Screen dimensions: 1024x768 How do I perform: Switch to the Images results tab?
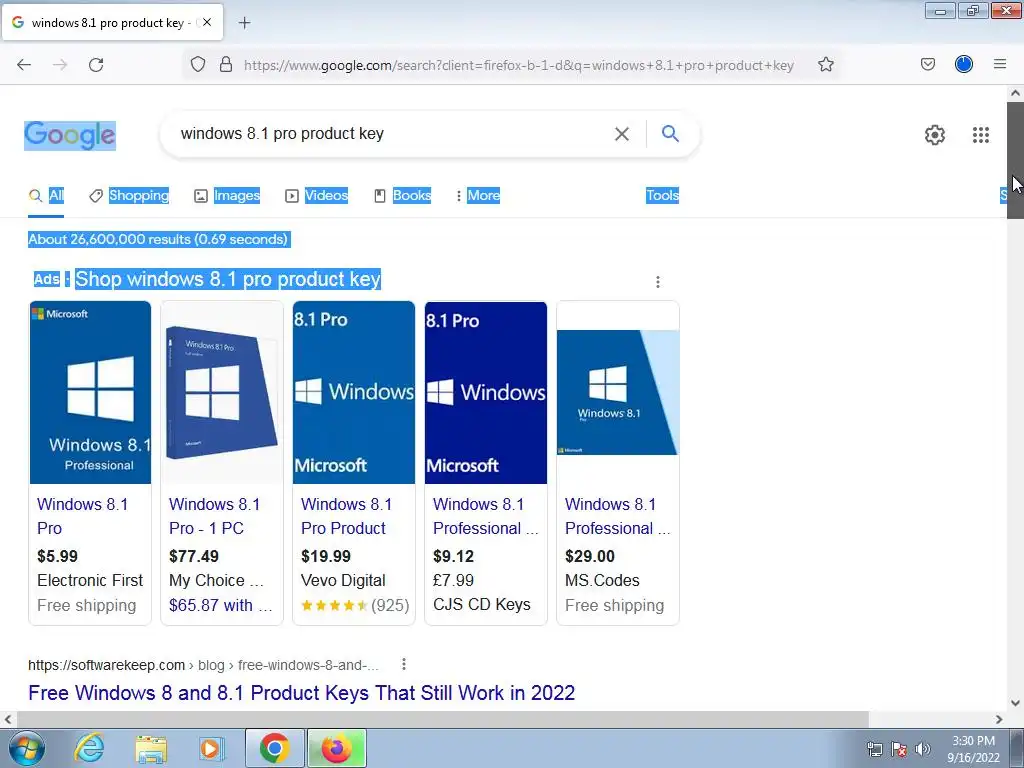227,195
